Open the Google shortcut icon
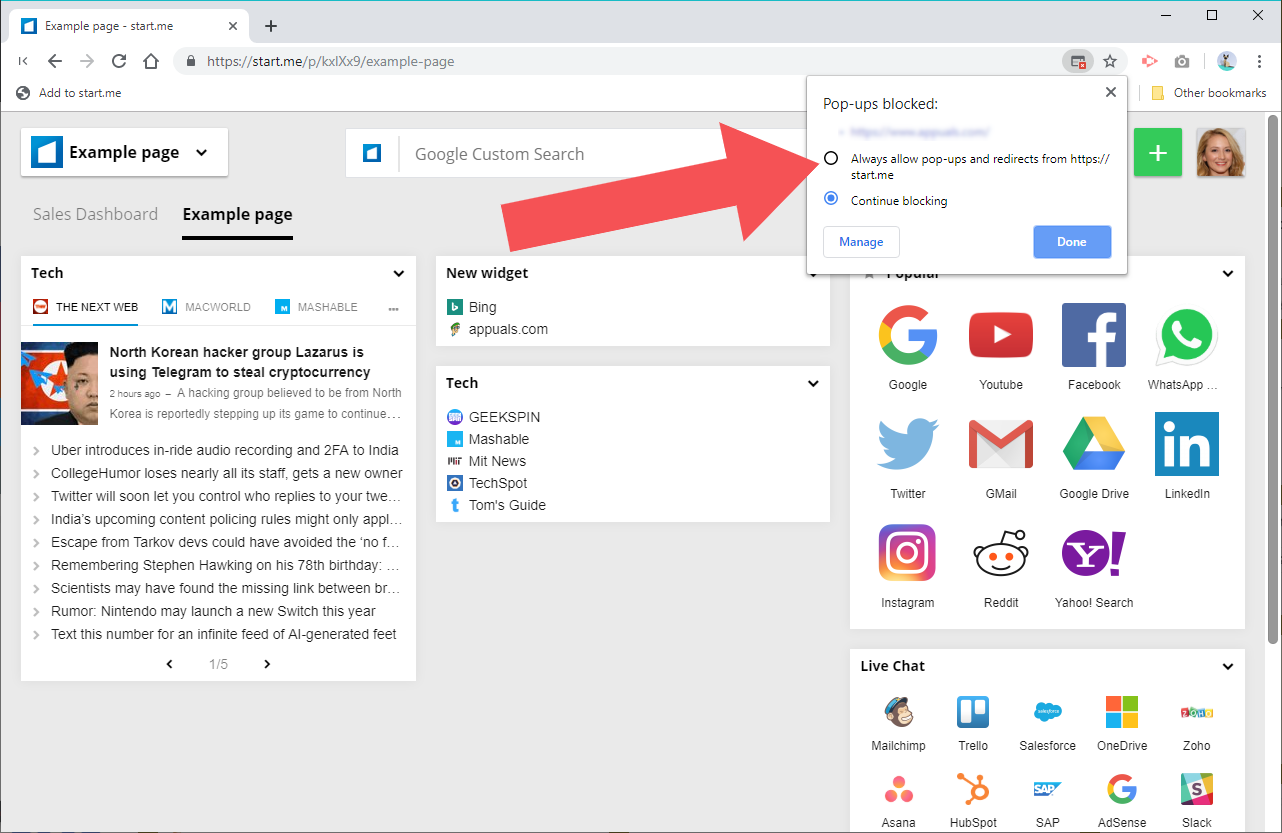The height and width of the screenshot is (833, 1282). [908, 335]
